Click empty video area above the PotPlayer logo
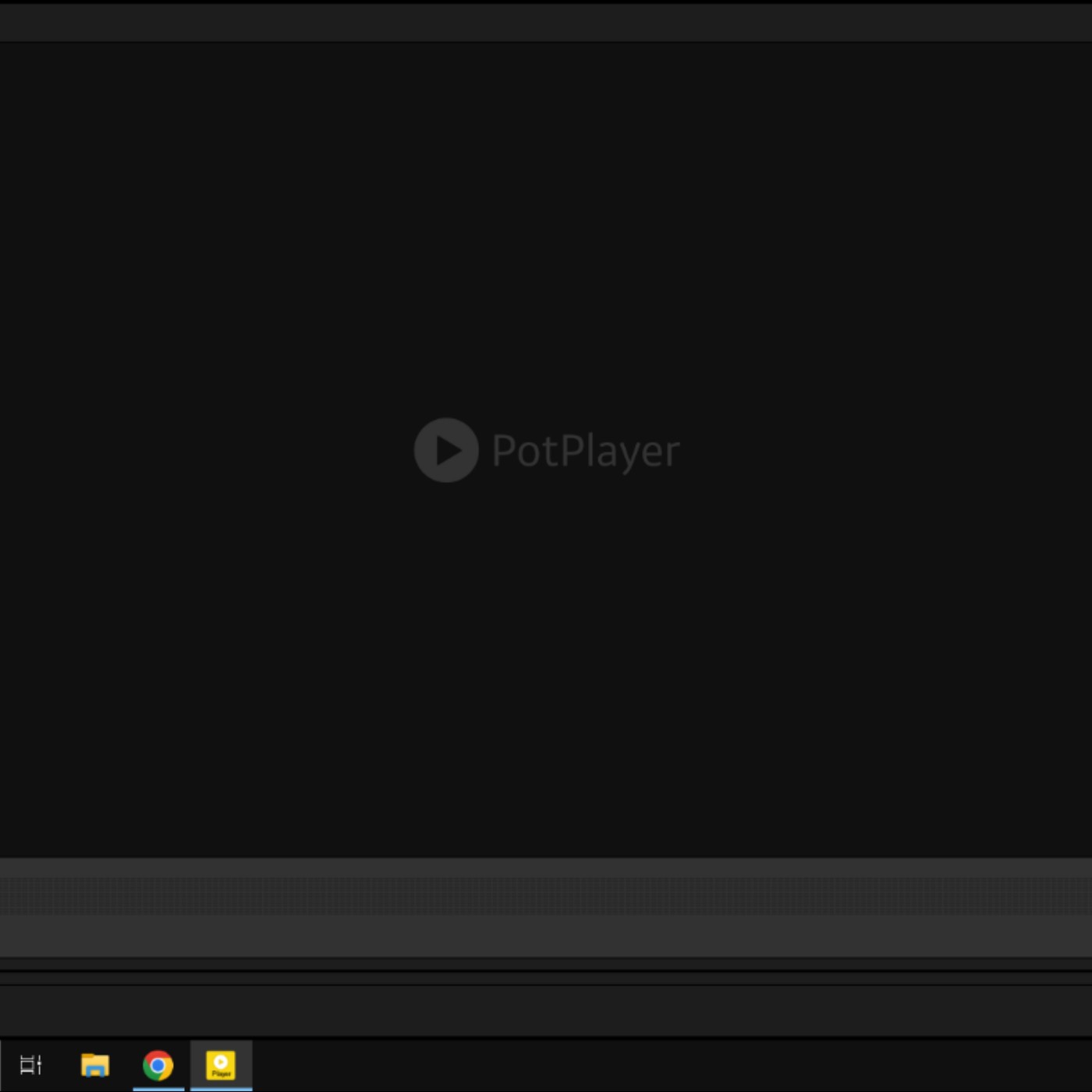Viewport: 1092px width, 1092px height. pos(546,234)
